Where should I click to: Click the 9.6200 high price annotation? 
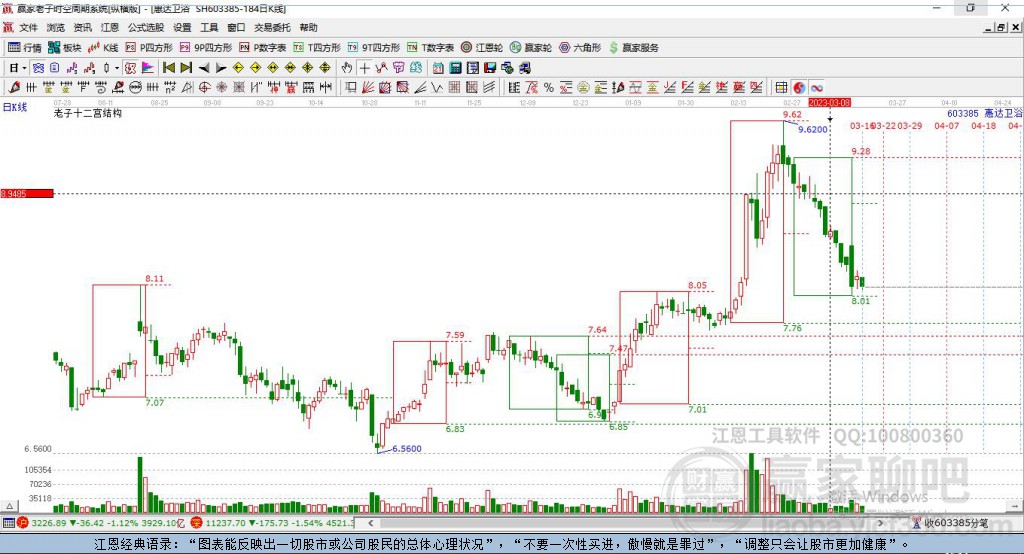click(813, 129)
